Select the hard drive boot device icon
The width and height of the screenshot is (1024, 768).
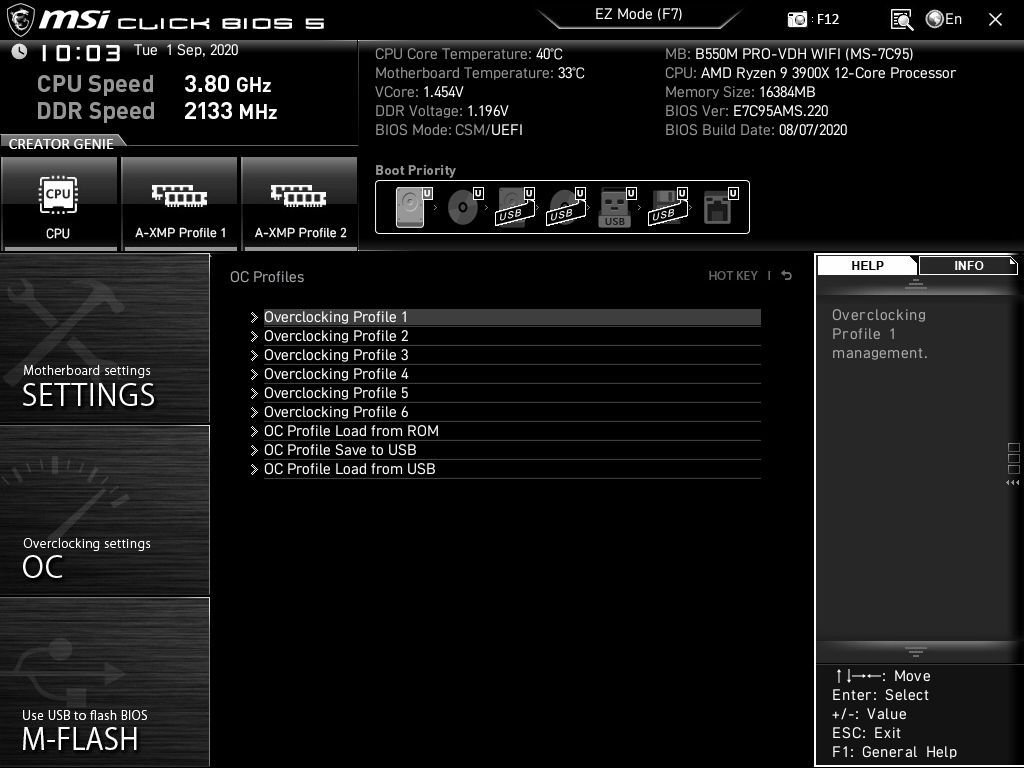coord(411,207)
